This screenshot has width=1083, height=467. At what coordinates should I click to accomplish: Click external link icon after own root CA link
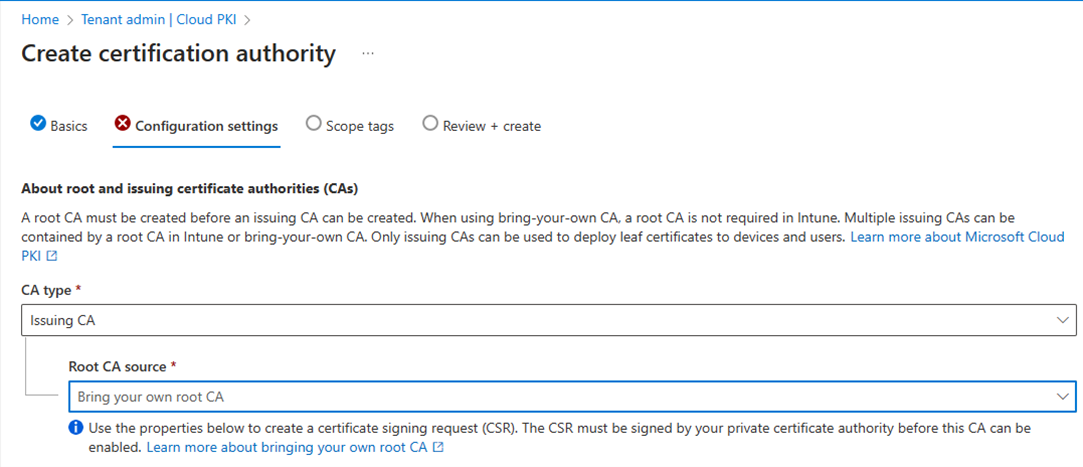(438, 447)
